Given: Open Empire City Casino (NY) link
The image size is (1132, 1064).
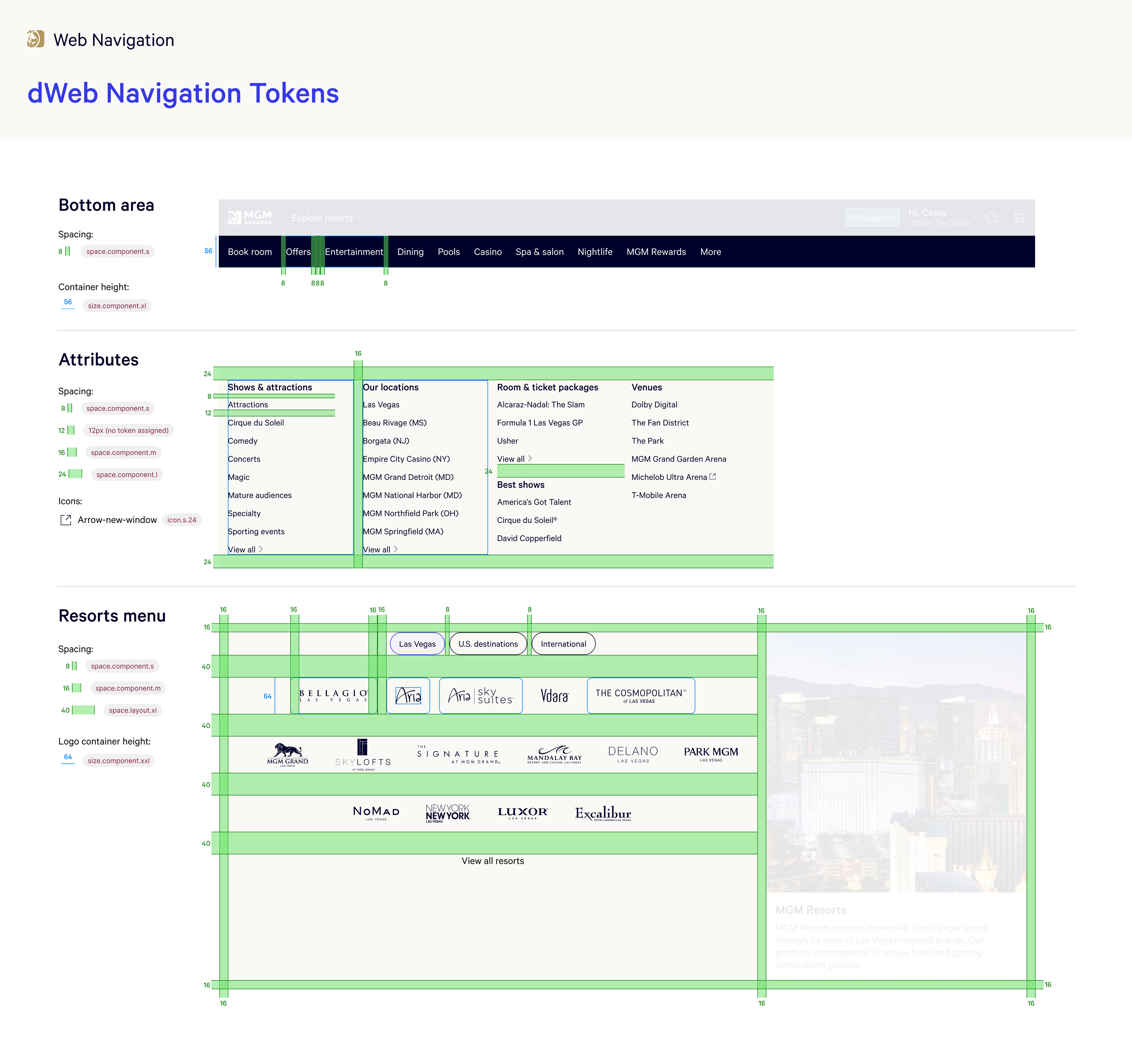Looking at the screenshot, I should click(x=407, y=459).
